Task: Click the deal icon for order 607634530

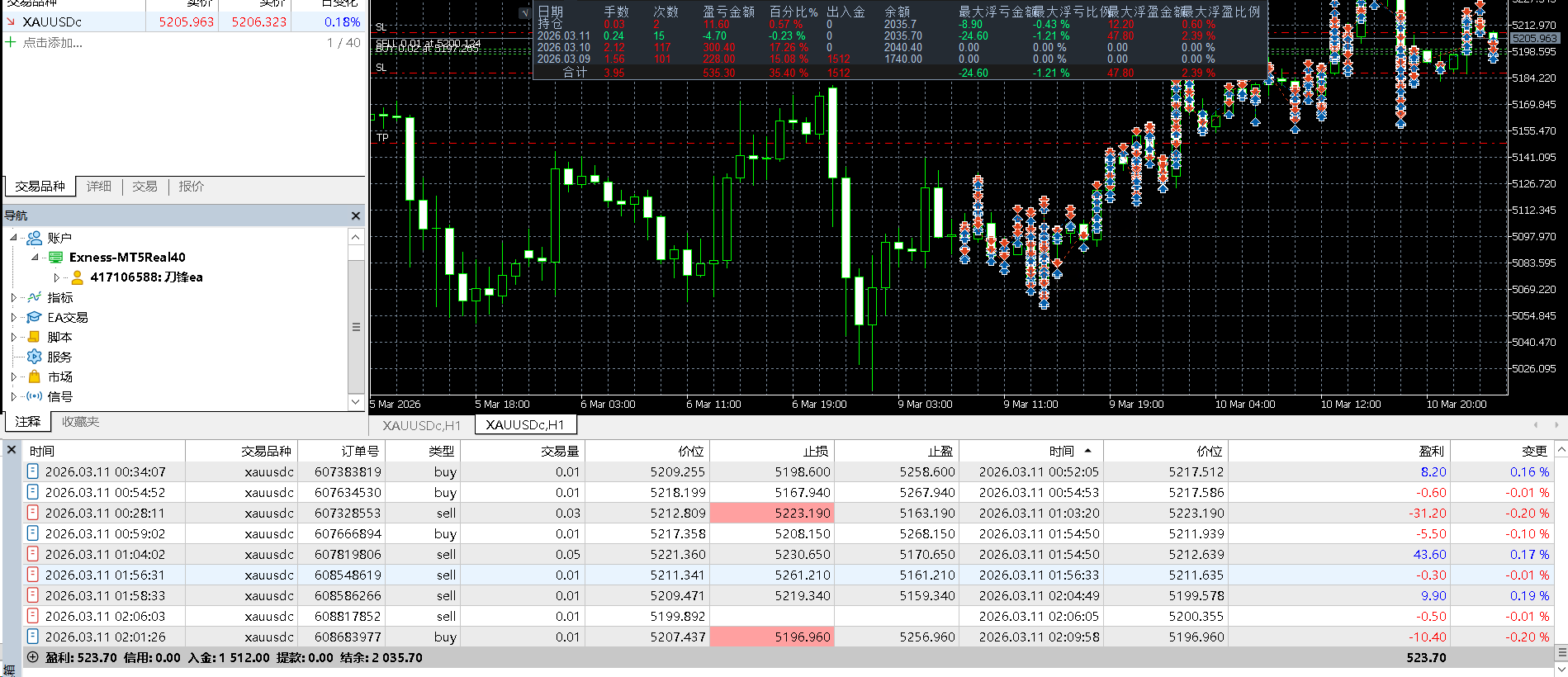Action: [33, 492]
